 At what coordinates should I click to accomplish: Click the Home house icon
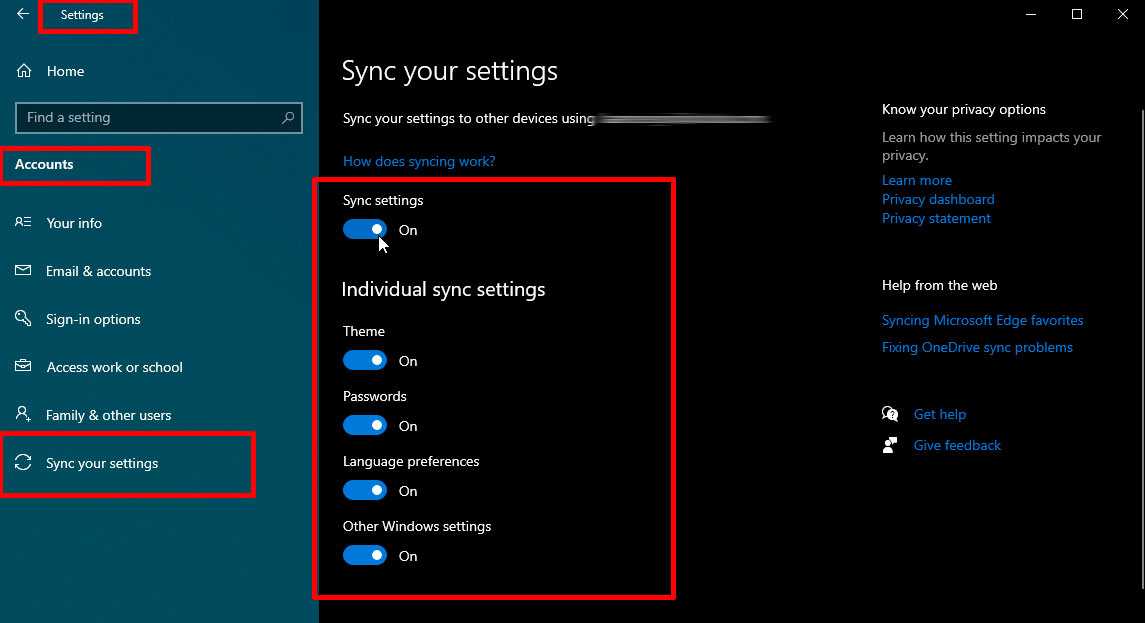click(x=24, y=71)
